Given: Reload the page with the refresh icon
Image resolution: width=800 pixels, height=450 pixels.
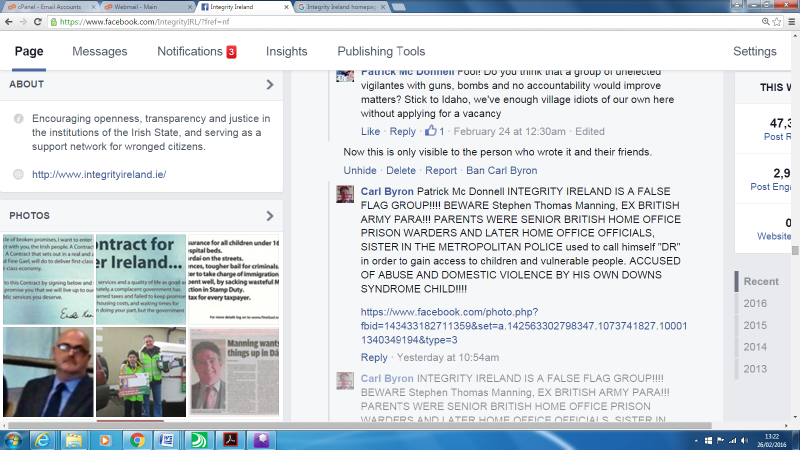Looking at the screenshot, I should (38, 22).
